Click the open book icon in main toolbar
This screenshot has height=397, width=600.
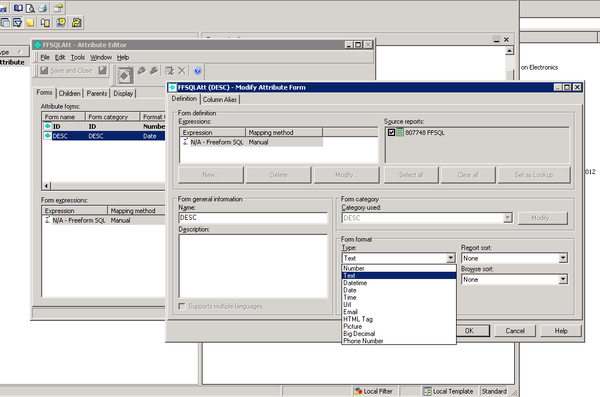[18, 7]
